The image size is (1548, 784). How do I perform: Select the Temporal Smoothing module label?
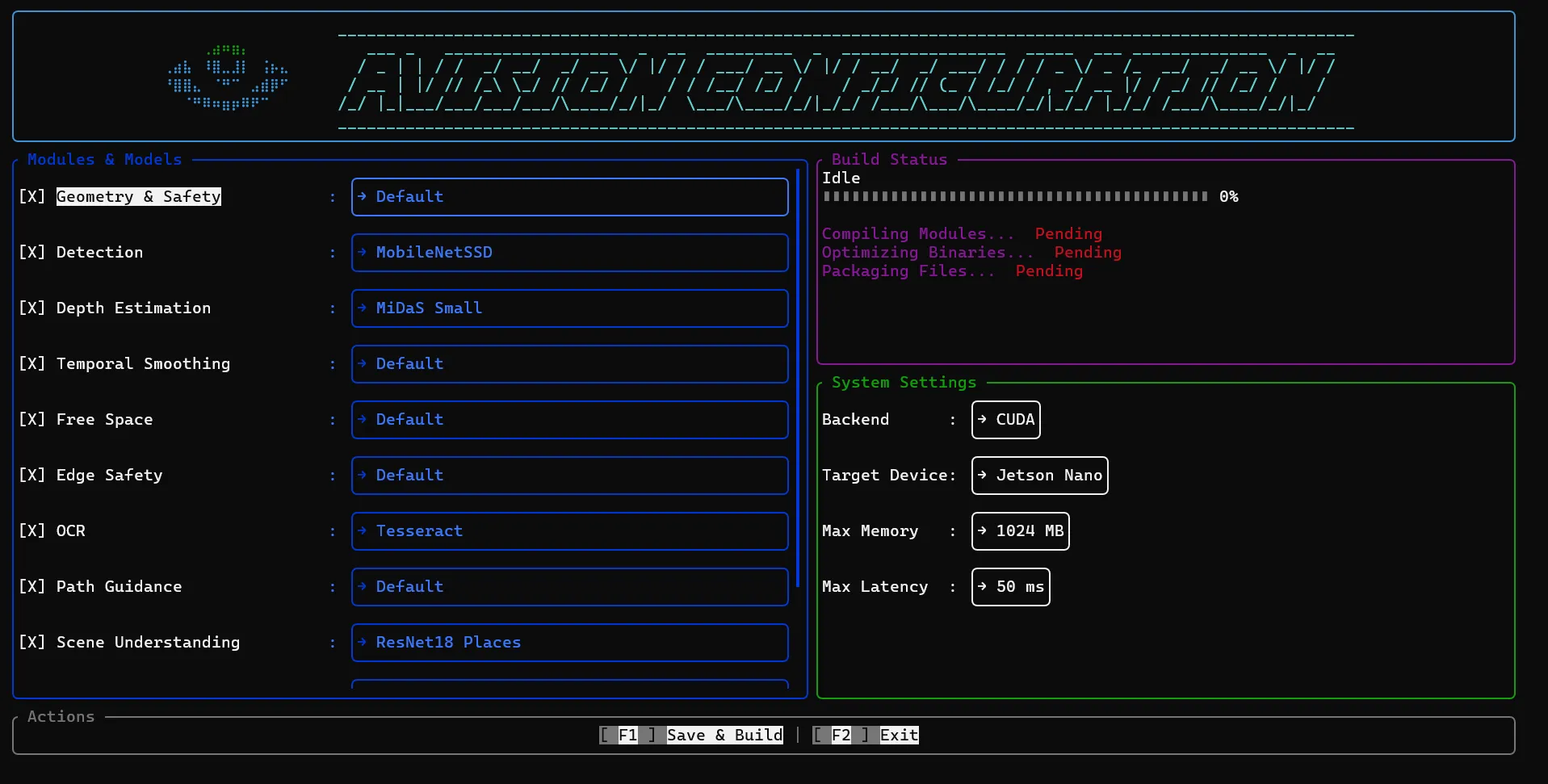(144, 364)
